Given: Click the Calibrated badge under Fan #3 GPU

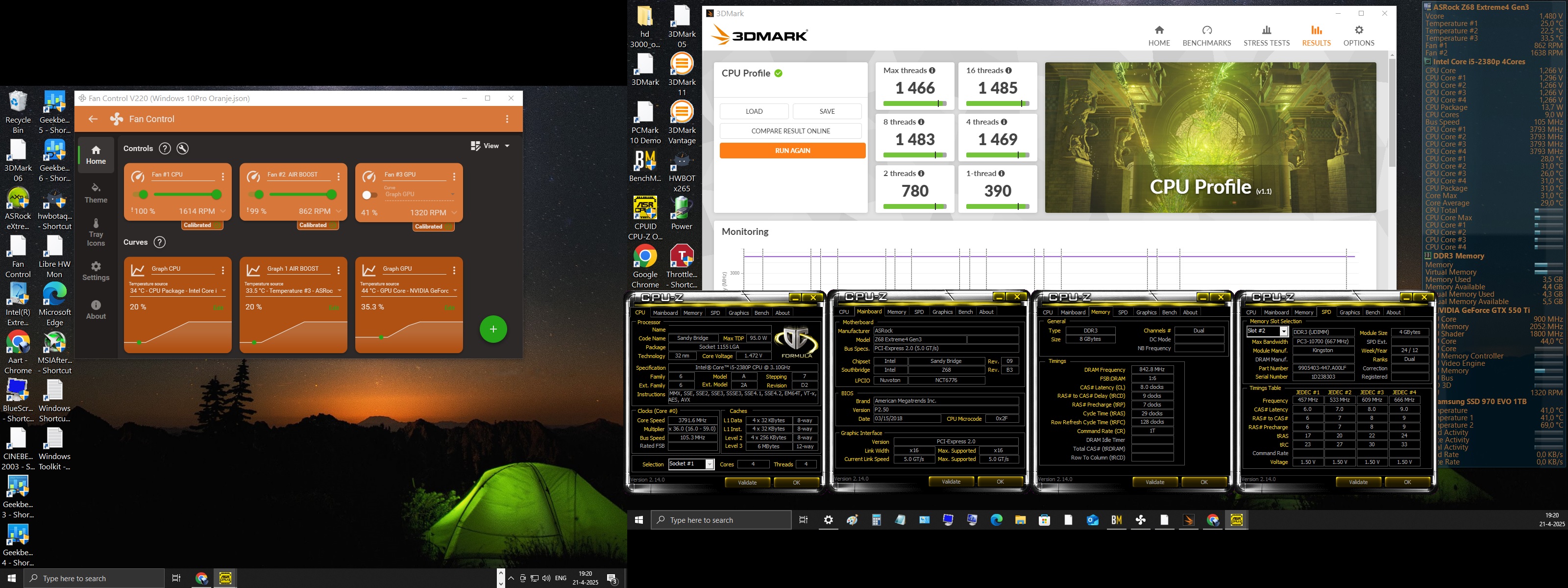Looking at the screenshot, I should coord(433,227).
